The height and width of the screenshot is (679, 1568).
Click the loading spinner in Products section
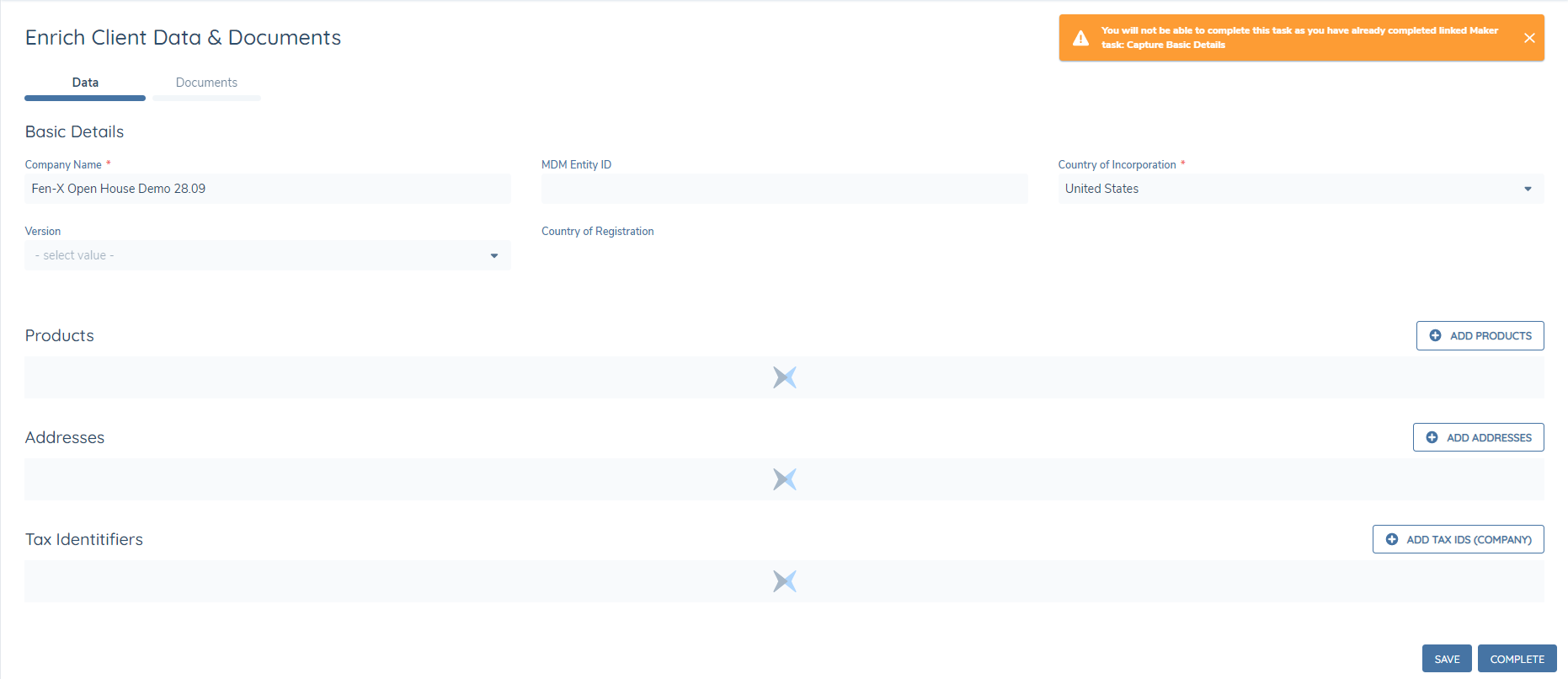pos(784,377)
